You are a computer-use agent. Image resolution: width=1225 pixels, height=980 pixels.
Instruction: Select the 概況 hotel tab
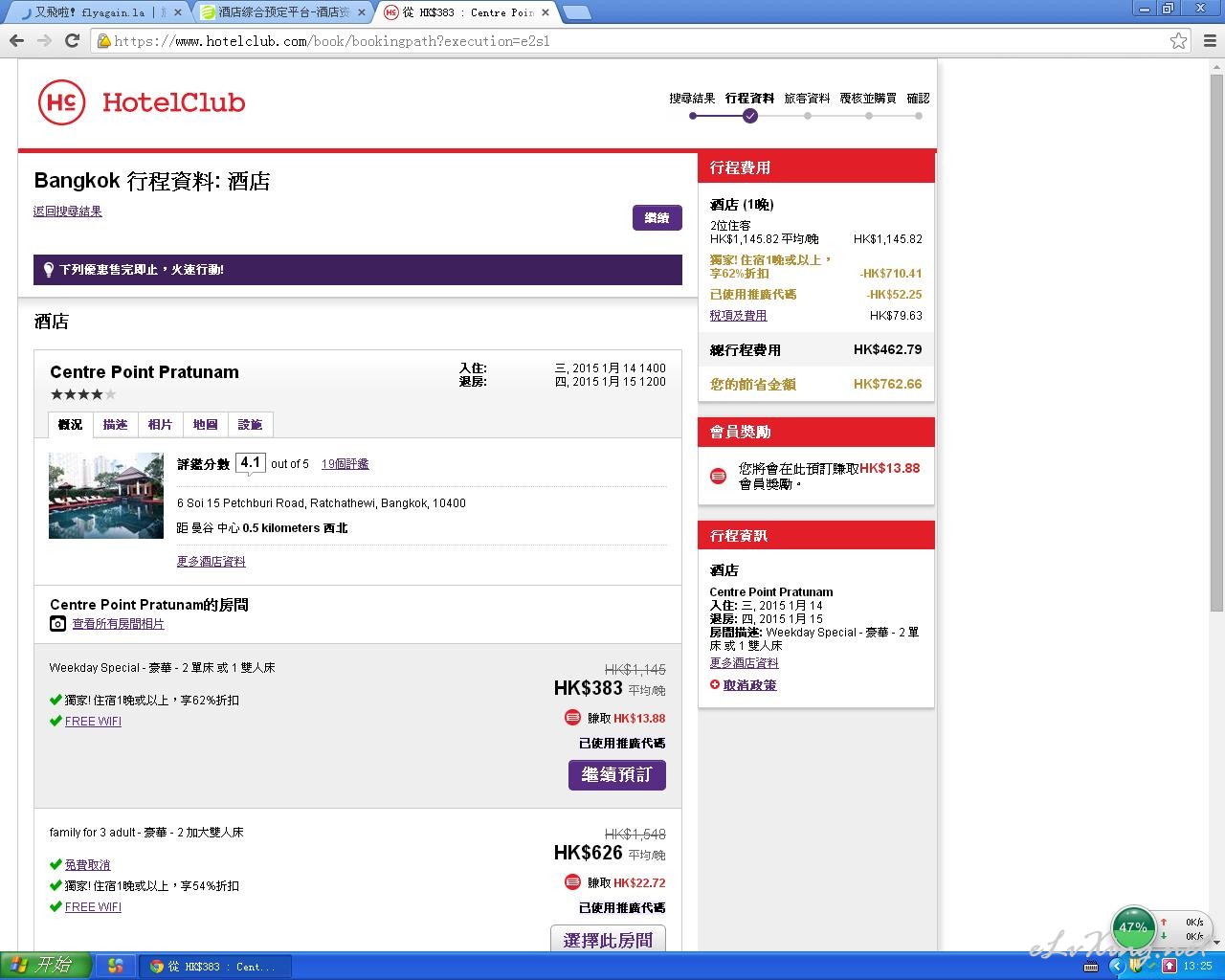click(70, 425)
